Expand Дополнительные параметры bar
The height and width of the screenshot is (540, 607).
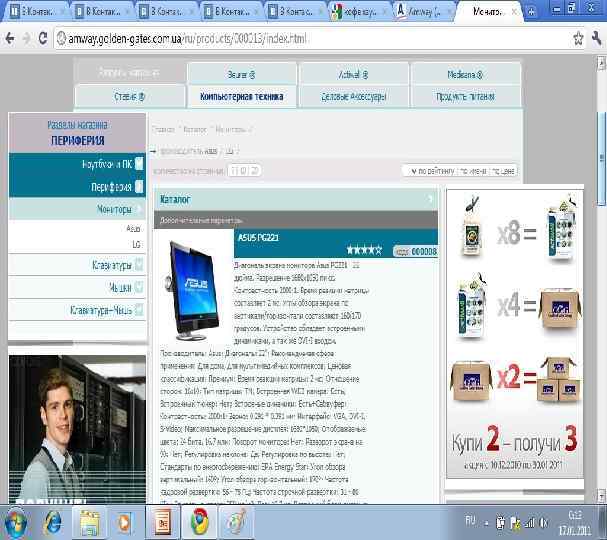(296, 220)
